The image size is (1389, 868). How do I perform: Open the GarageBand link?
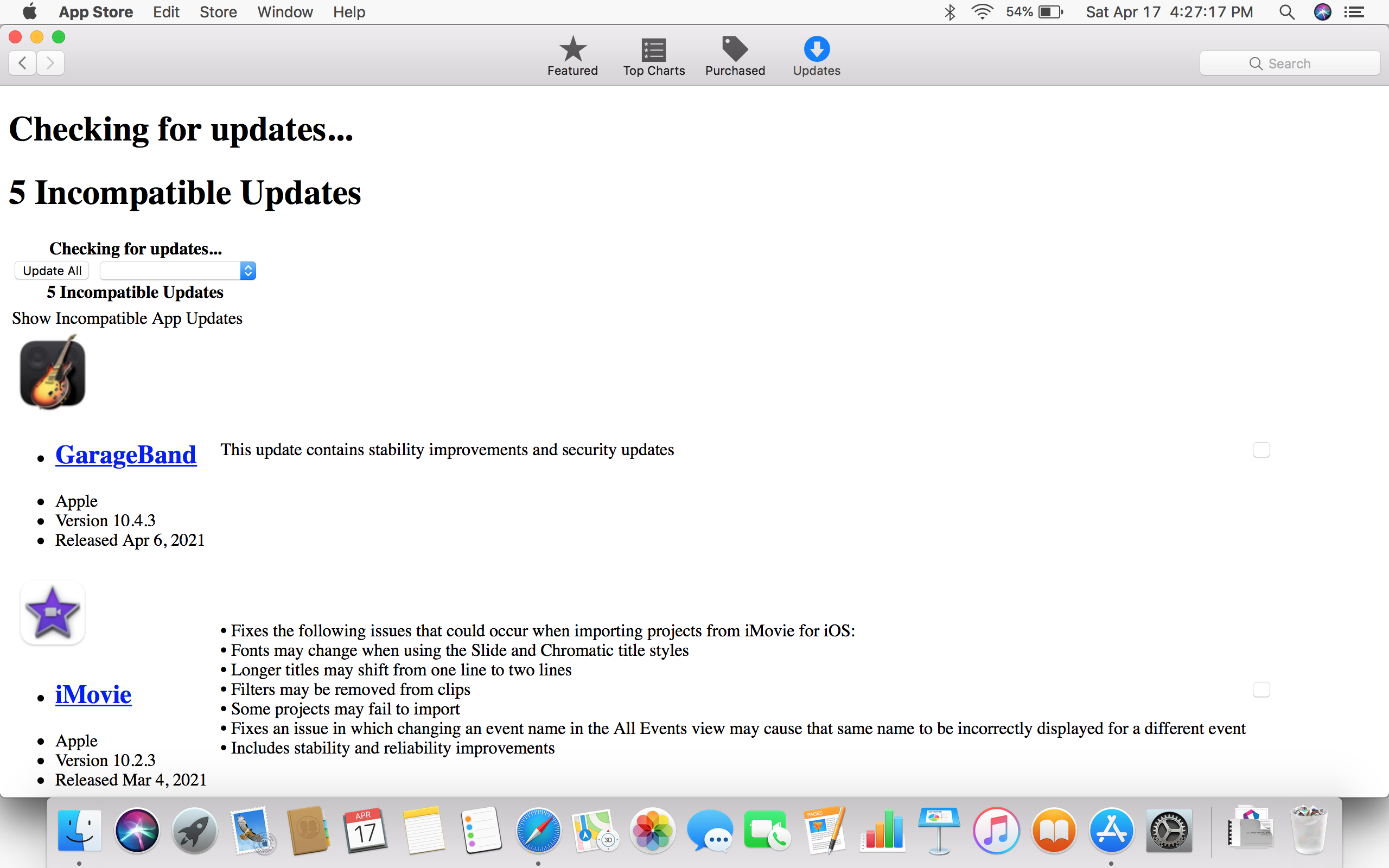pos(126,455)
